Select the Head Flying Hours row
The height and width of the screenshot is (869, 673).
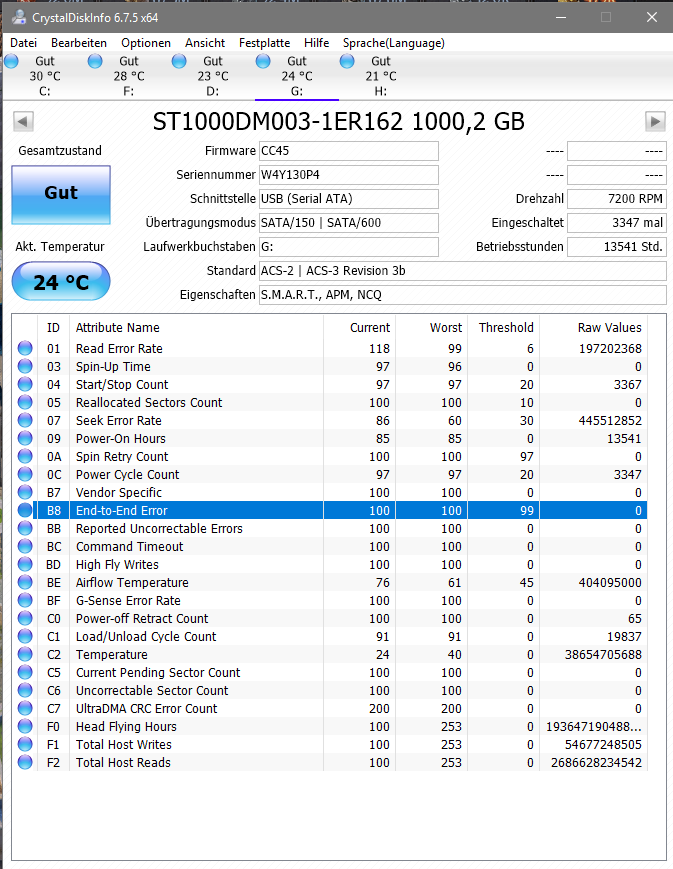(x=329, y=727)
